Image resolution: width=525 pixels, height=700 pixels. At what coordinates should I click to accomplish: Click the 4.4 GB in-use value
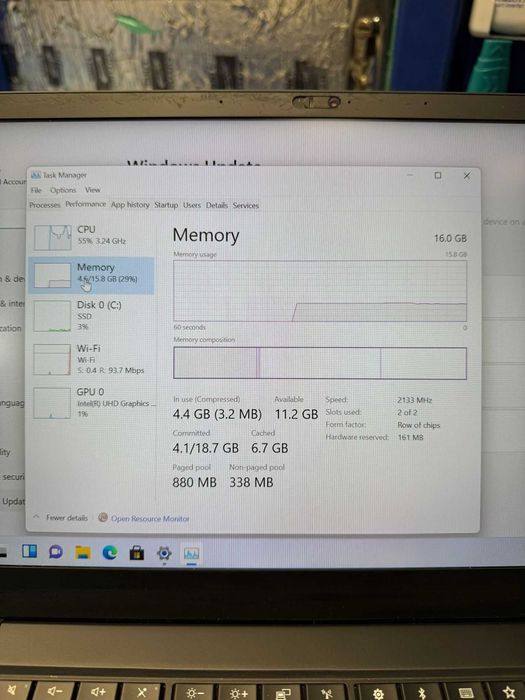[x=217, y=414]
